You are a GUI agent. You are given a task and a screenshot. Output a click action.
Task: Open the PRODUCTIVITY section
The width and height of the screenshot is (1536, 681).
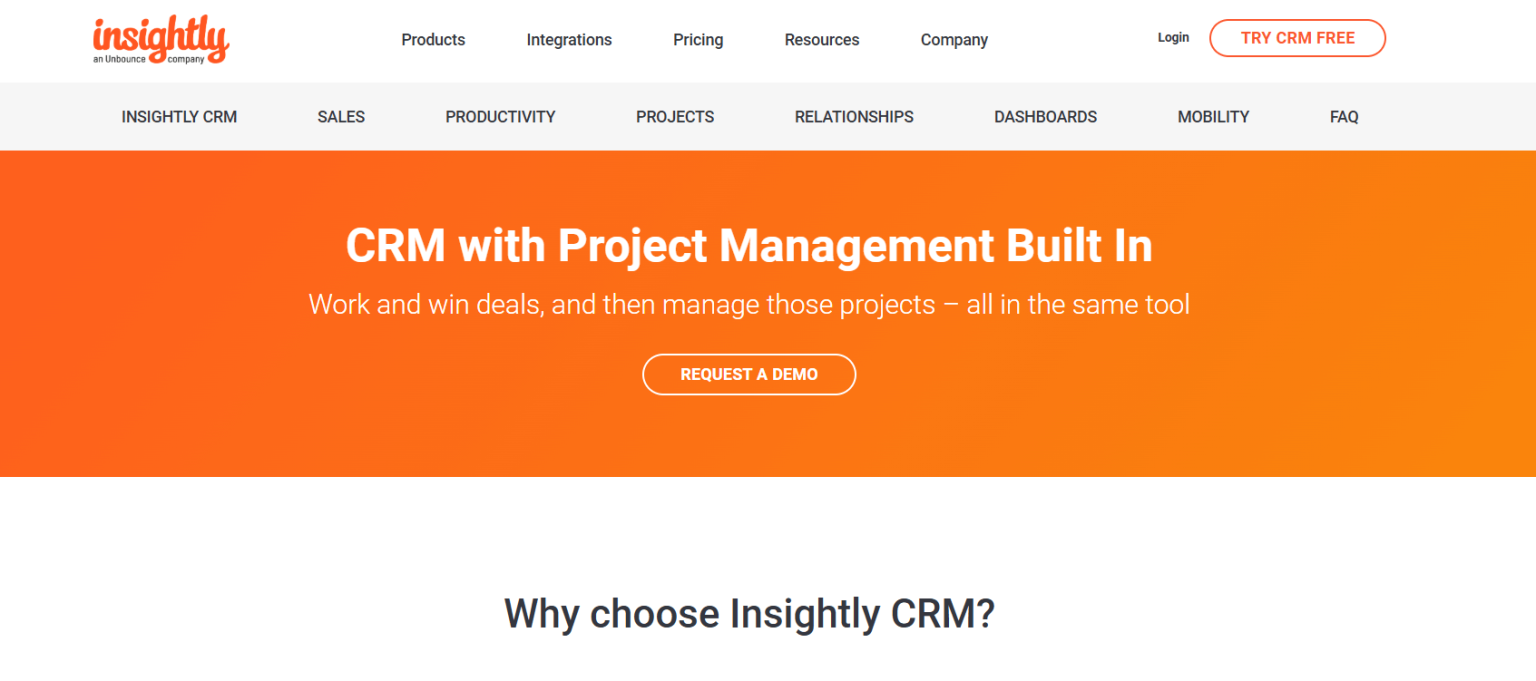(x=500, y=116)
